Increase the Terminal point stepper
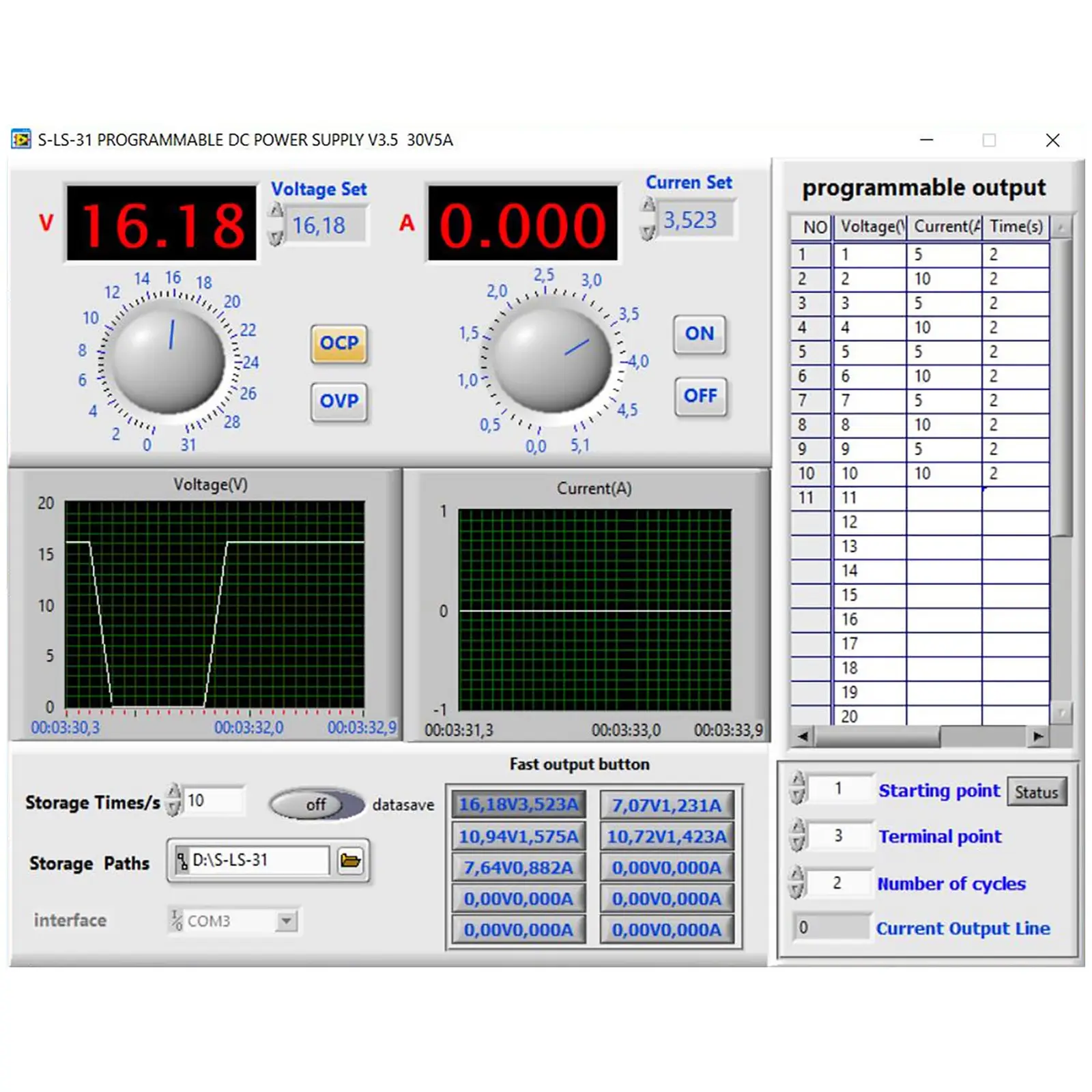 coord(797,828)
